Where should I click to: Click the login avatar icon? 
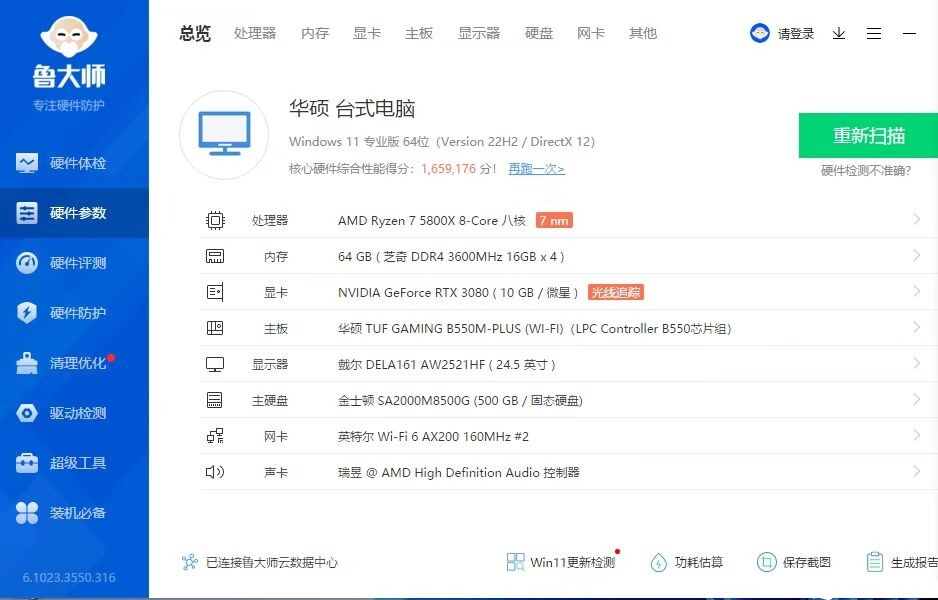[x=760, y=33]
